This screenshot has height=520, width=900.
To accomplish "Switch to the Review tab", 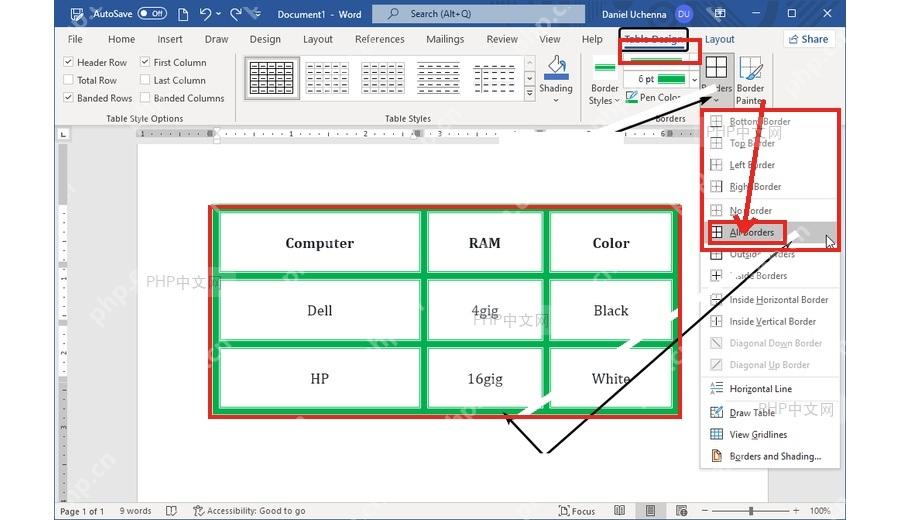I will 502,39.
